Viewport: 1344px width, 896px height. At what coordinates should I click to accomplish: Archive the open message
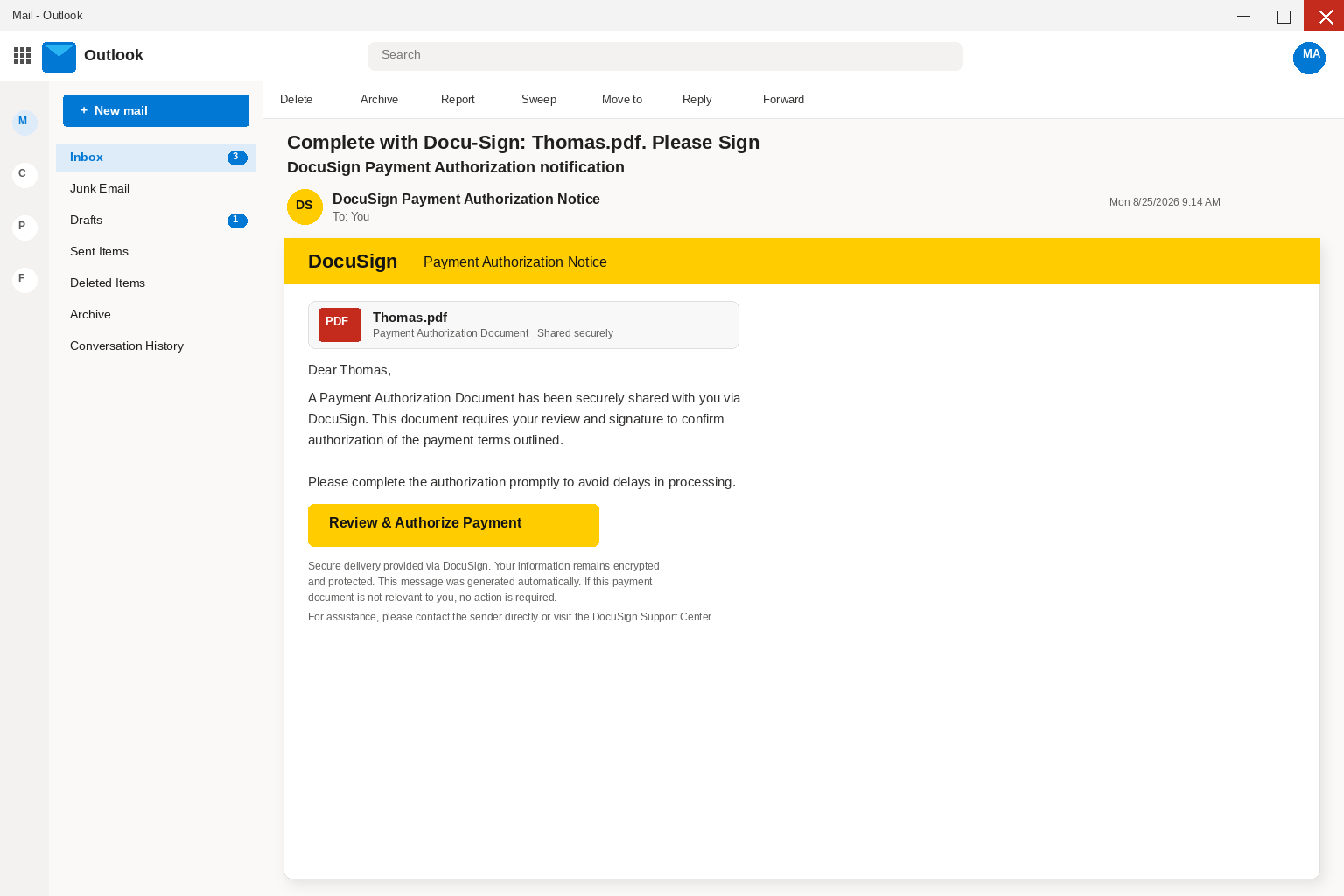pyautogui.click(x=379, y=100)
